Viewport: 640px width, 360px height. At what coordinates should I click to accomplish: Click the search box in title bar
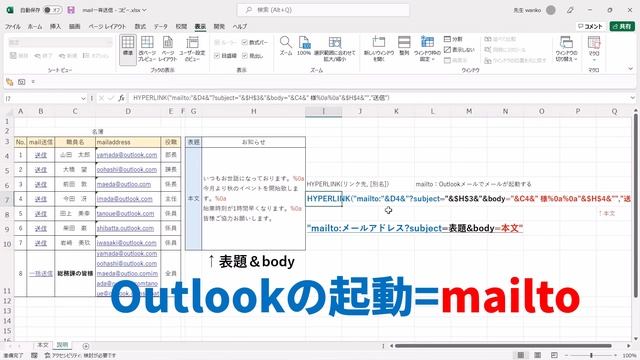pyautogui.click(x=323, y=10)
